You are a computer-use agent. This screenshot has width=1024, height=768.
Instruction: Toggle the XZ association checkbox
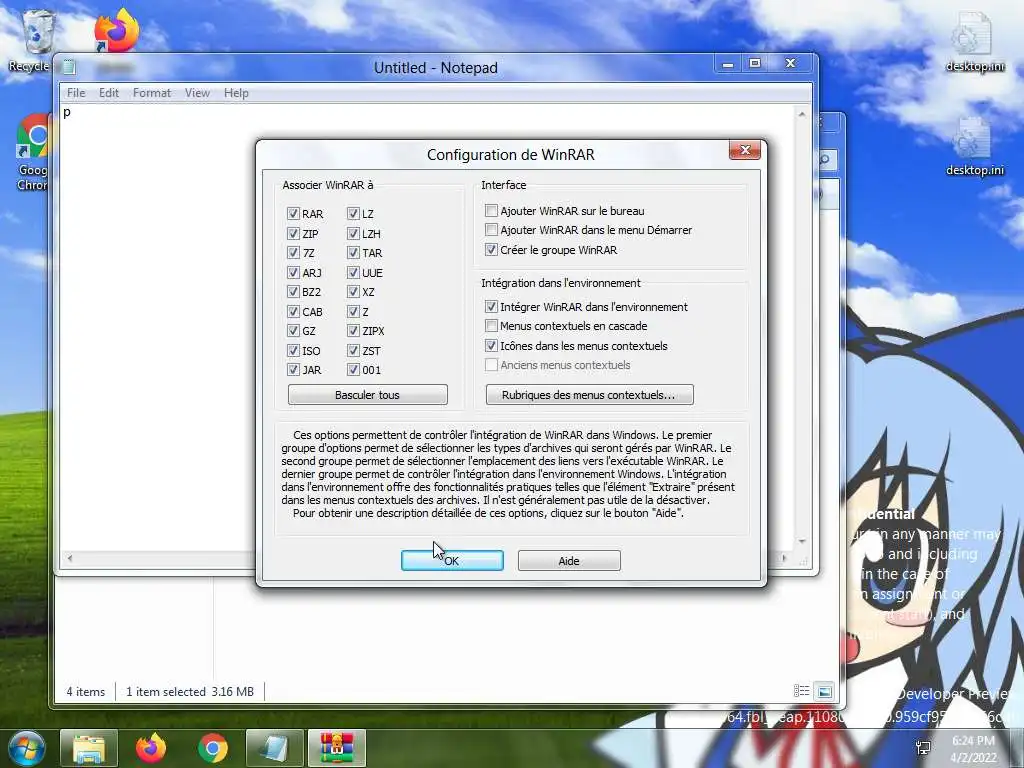(x=353, y=292)
